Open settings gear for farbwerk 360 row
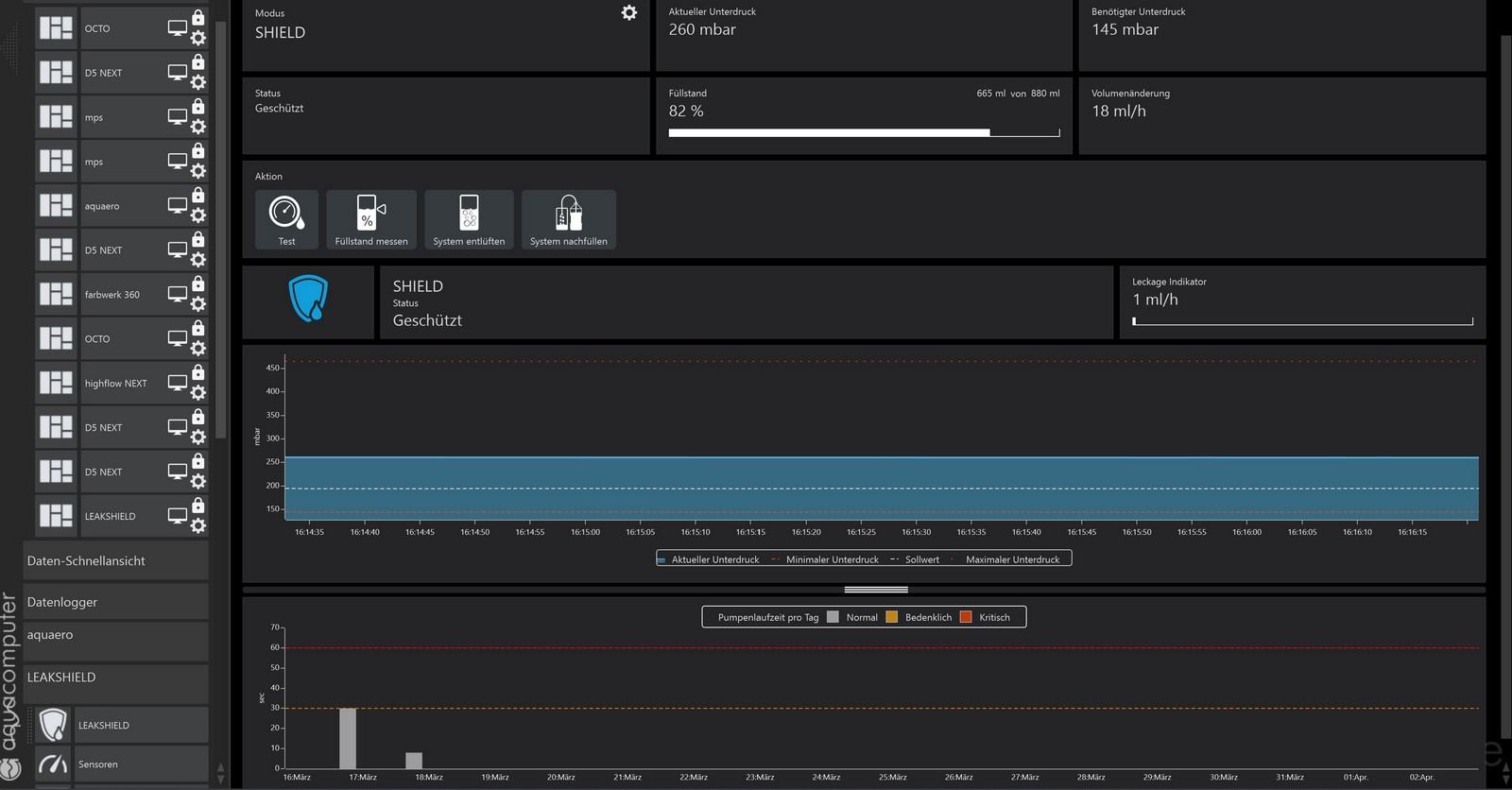This screenshot has height=790, width=1512. (198, 304)
